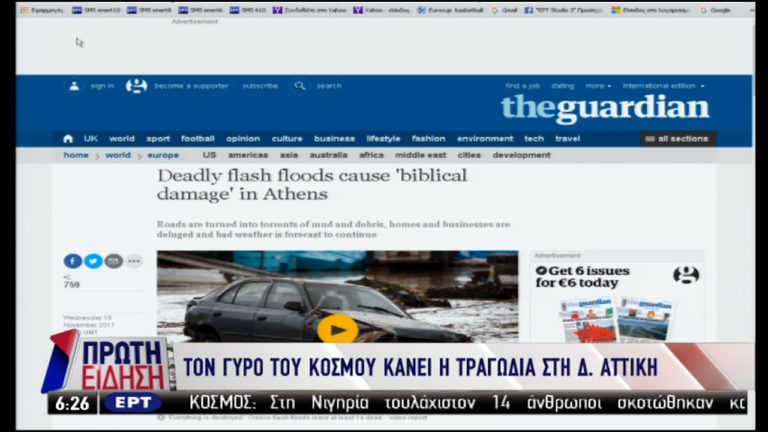This screenshot has width=768, height=432.
Task: Expand the 'more' dropdown in header
Action: coord(598,86)
